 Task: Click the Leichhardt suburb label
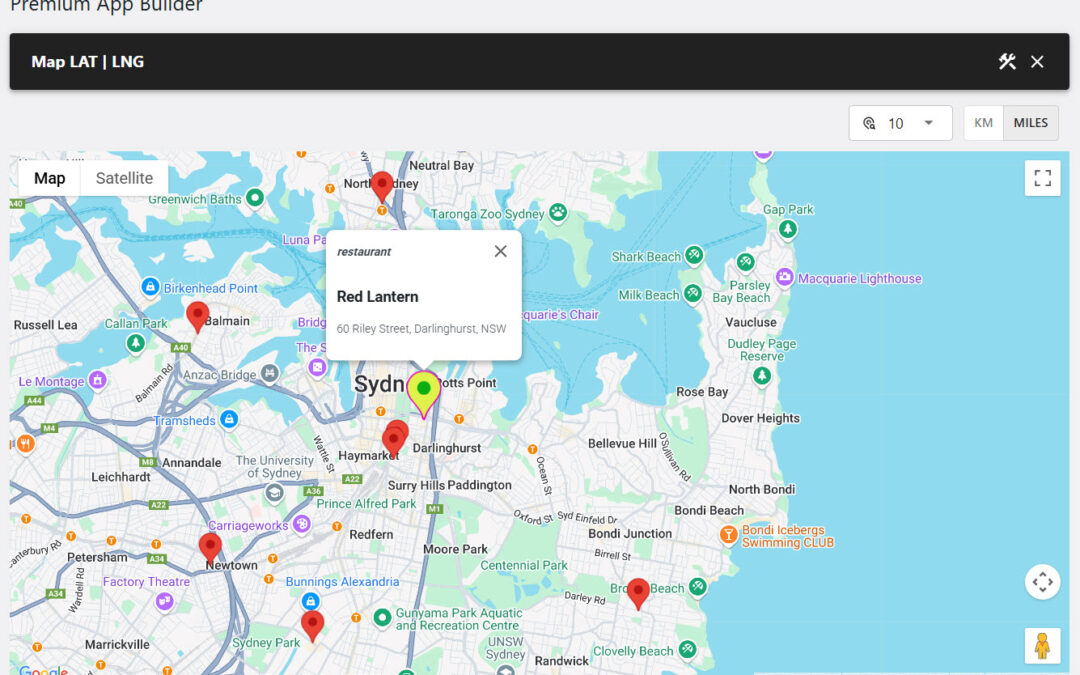(x=121, y=477)
